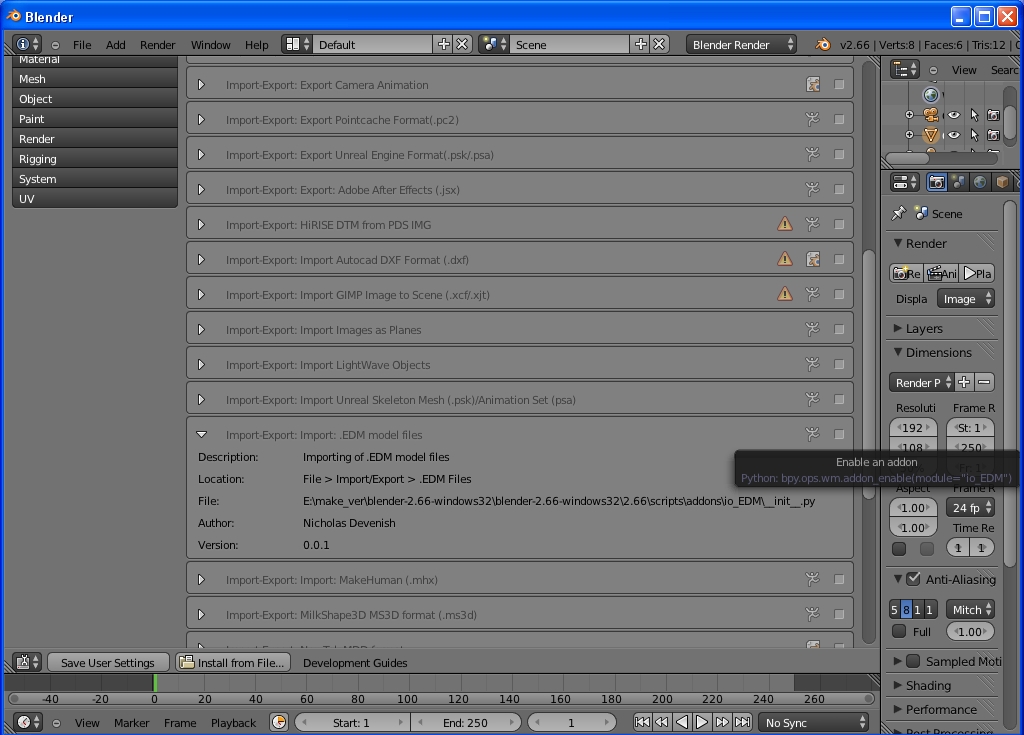
Task: Disable the Anti-Aliasing checkbox
Action: coord(914,579)
